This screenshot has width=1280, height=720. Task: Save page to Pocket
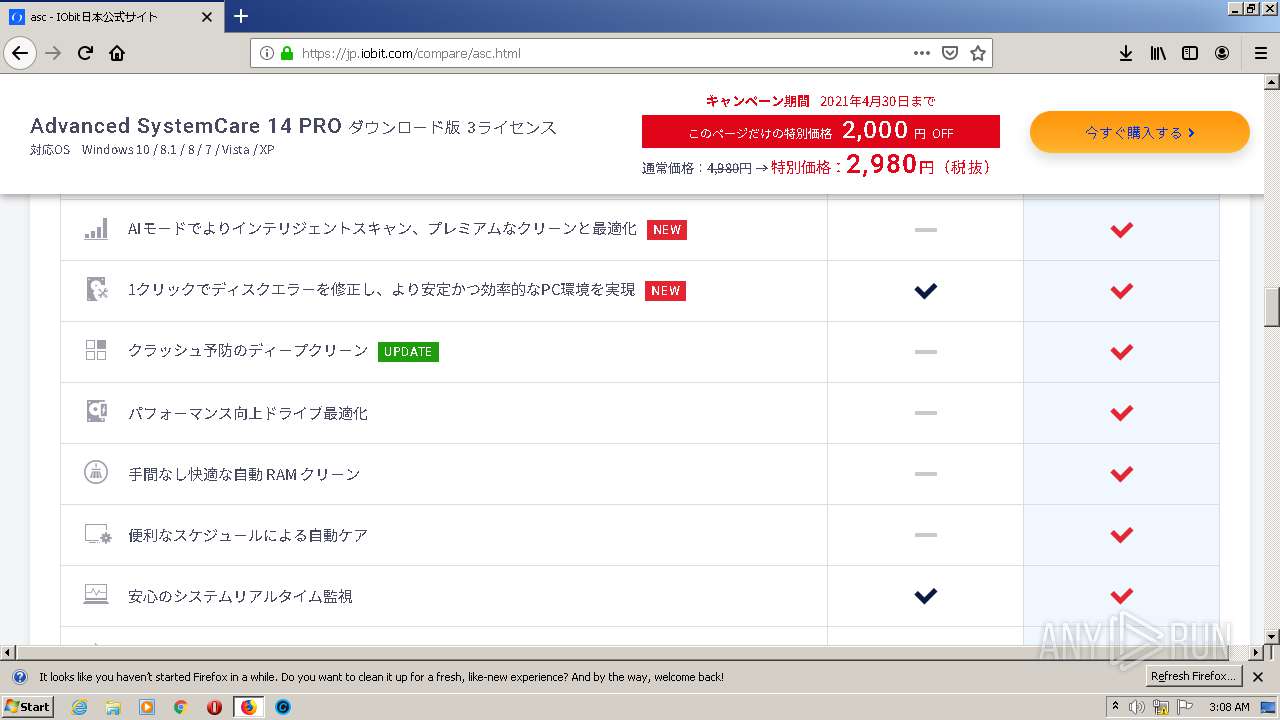pyautogui.click(x=950, y=53)
